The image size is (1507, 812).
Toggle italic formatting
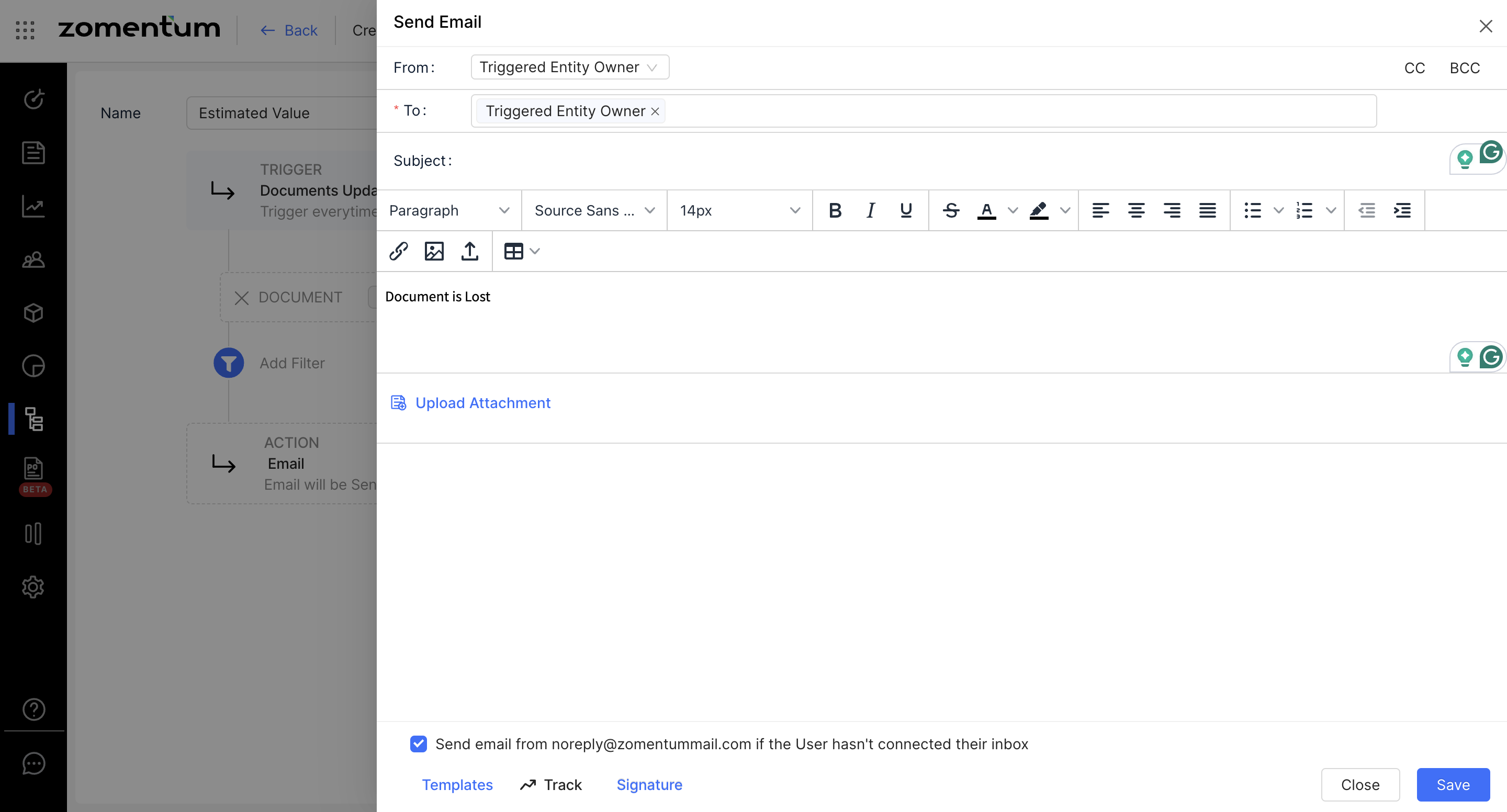[x=871, y=210]
